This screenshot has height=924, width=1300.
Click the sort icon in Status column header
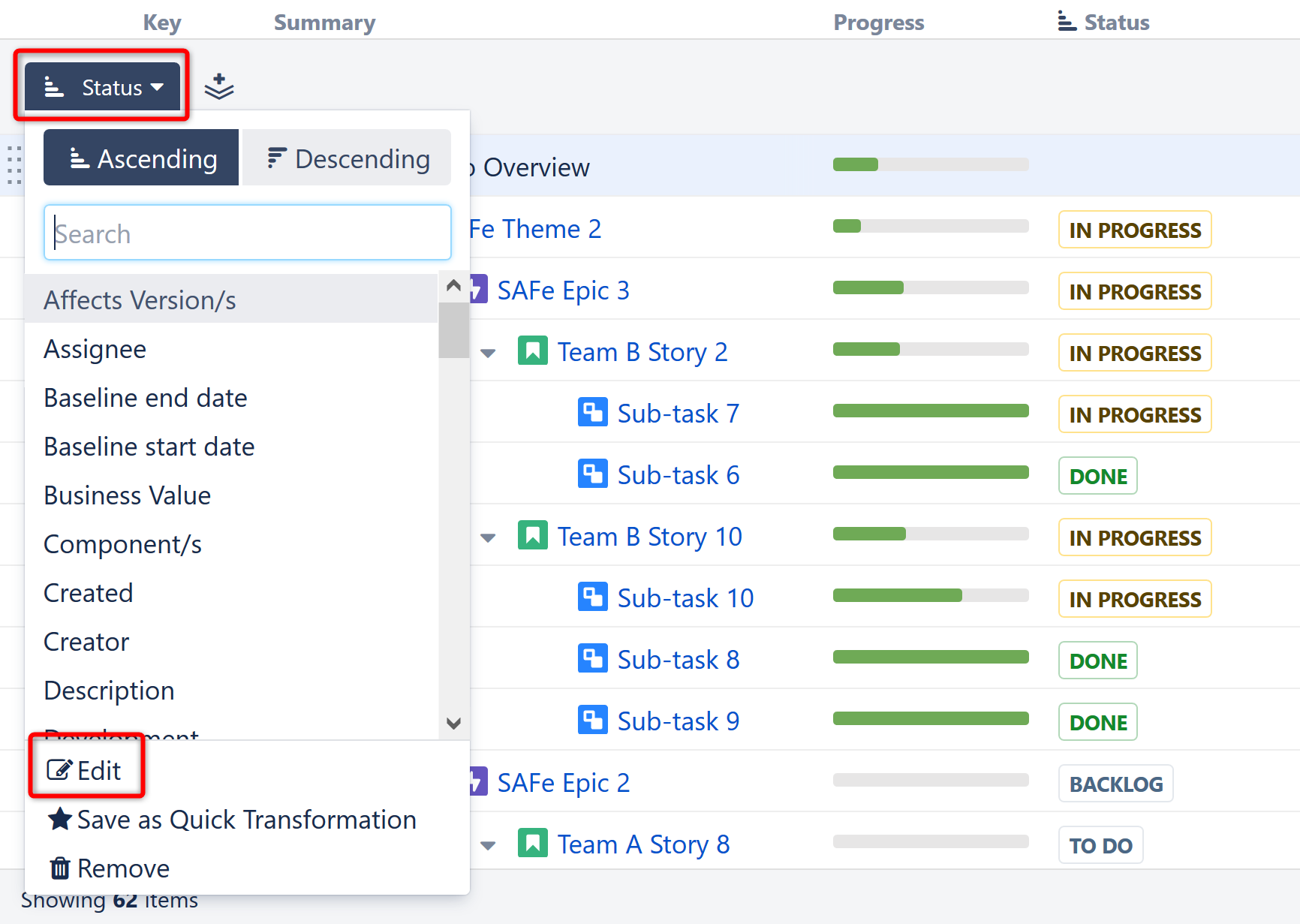point(1067,22)
